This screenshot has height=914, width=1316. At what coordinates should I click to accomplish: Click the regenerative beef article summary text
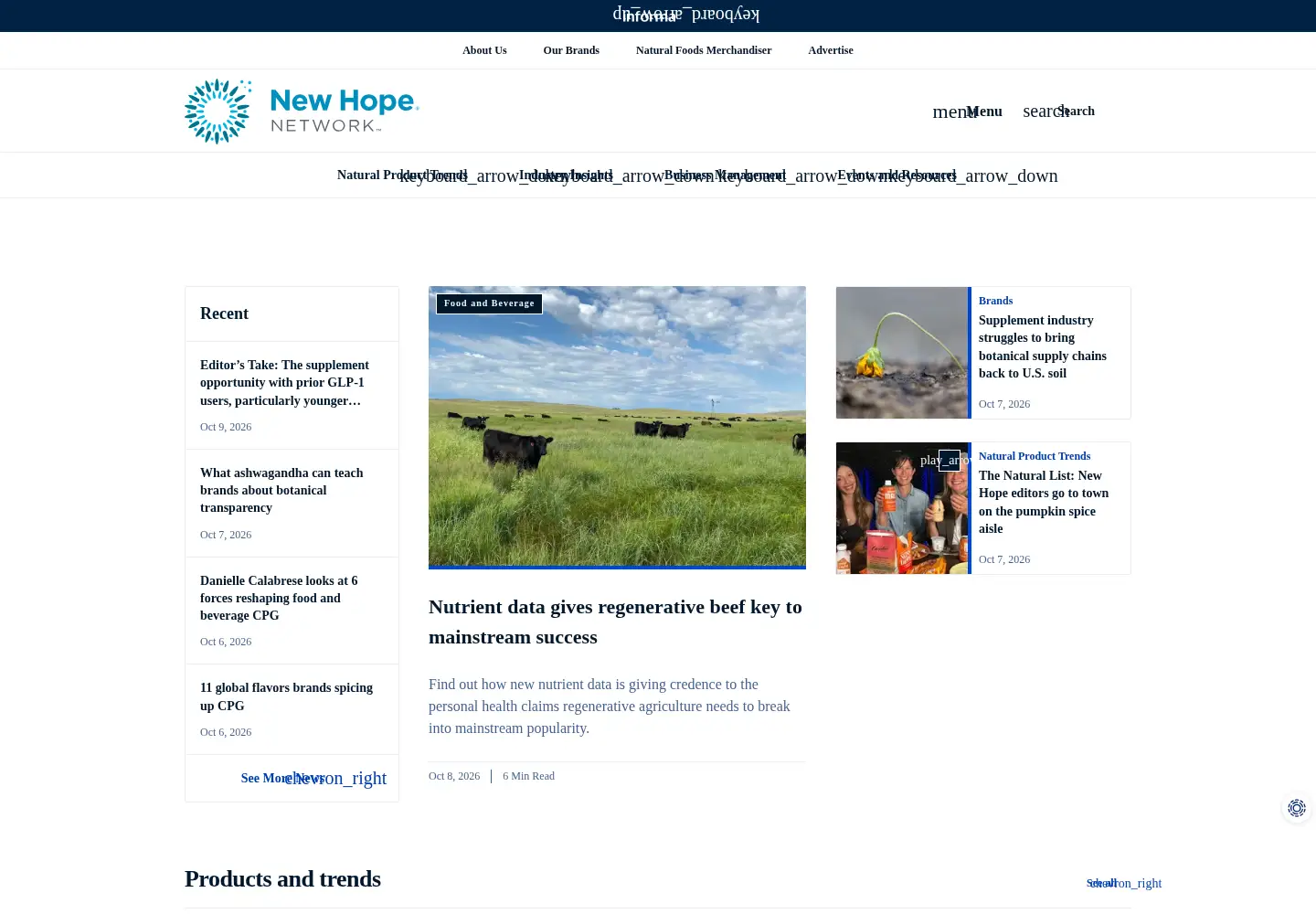click(x=610, y=707)
